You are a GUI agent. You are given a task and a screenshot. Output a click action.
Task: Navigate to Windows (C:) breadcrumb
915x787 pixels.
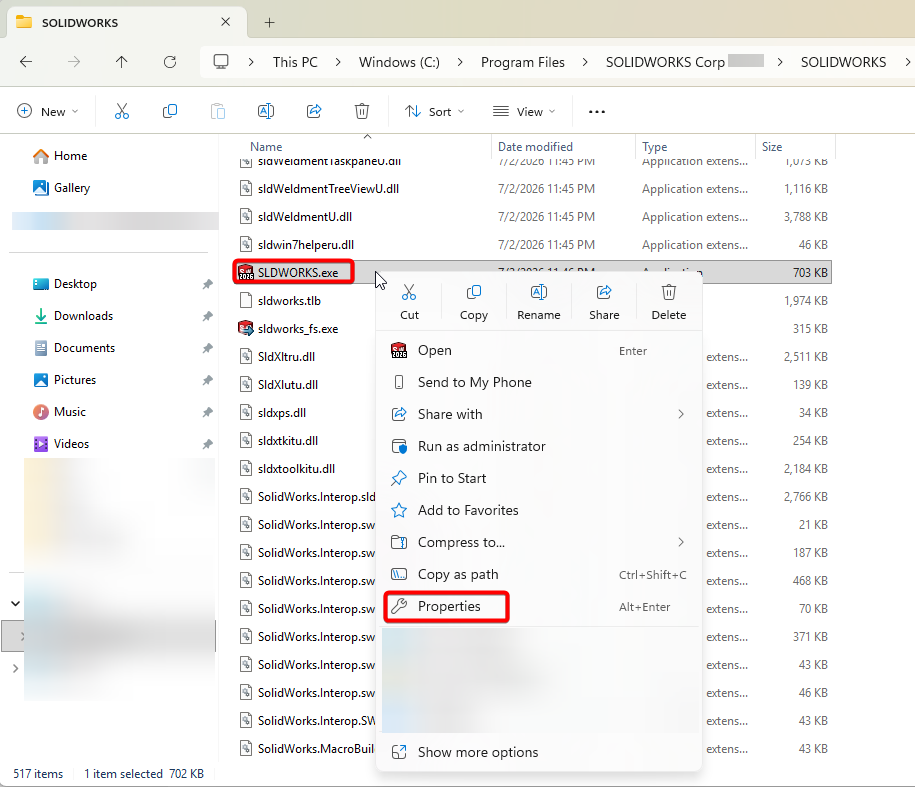pyautogui.click(x=399, y=62)
